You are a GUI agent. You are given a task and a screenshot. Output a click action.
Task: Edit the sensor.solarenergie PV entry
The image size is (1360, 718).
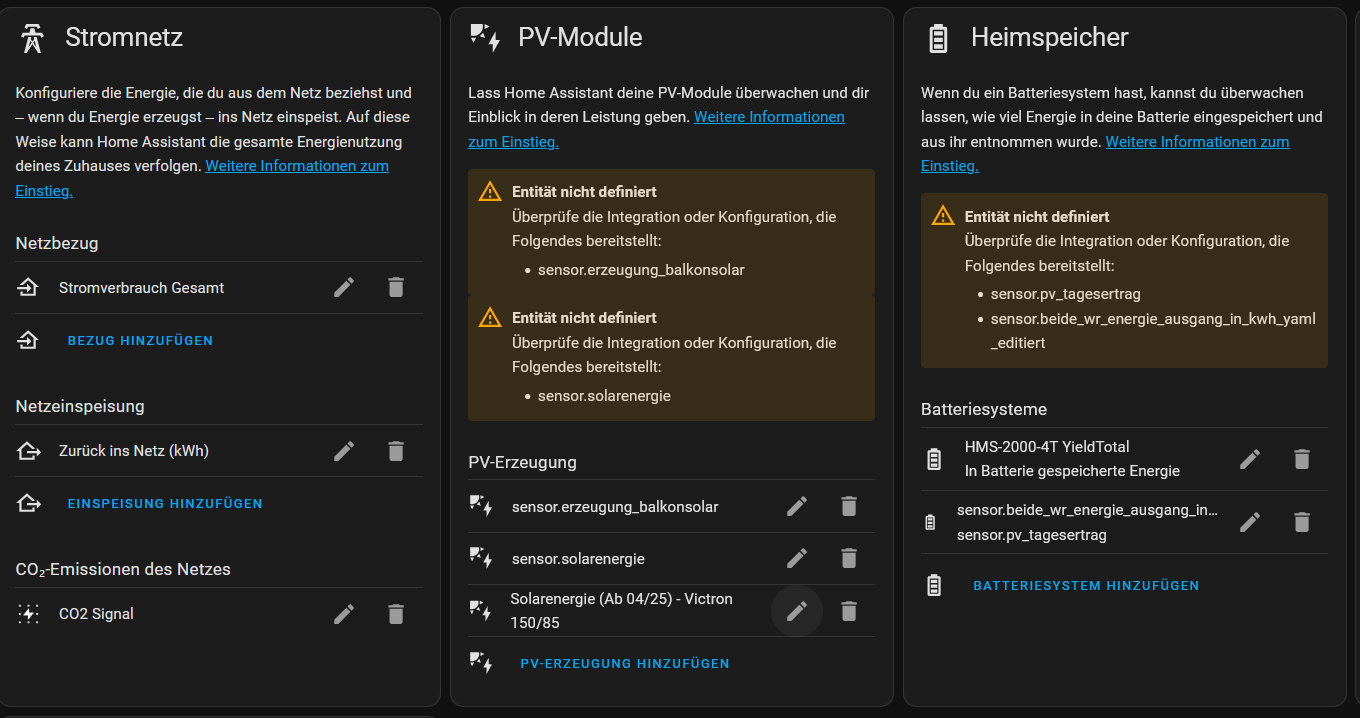pos(797,559)
